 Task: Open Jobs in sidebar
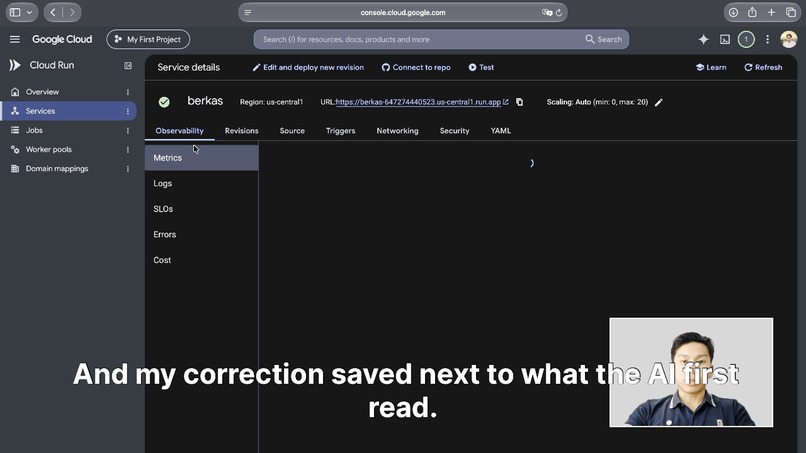point(34,130)
